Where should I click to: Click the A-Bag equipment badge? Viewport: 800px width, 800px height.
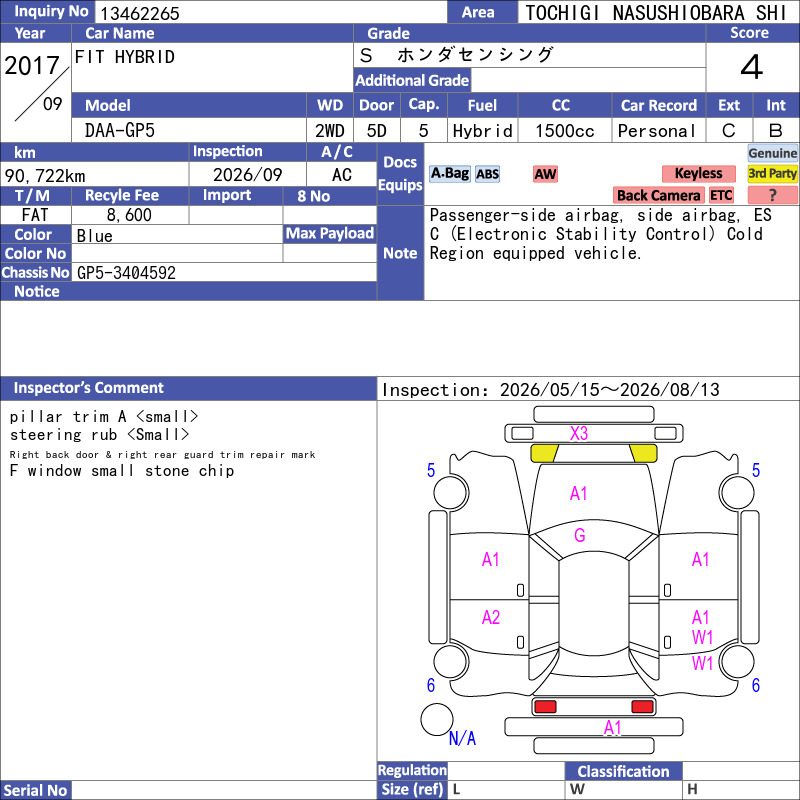[449, 174]
